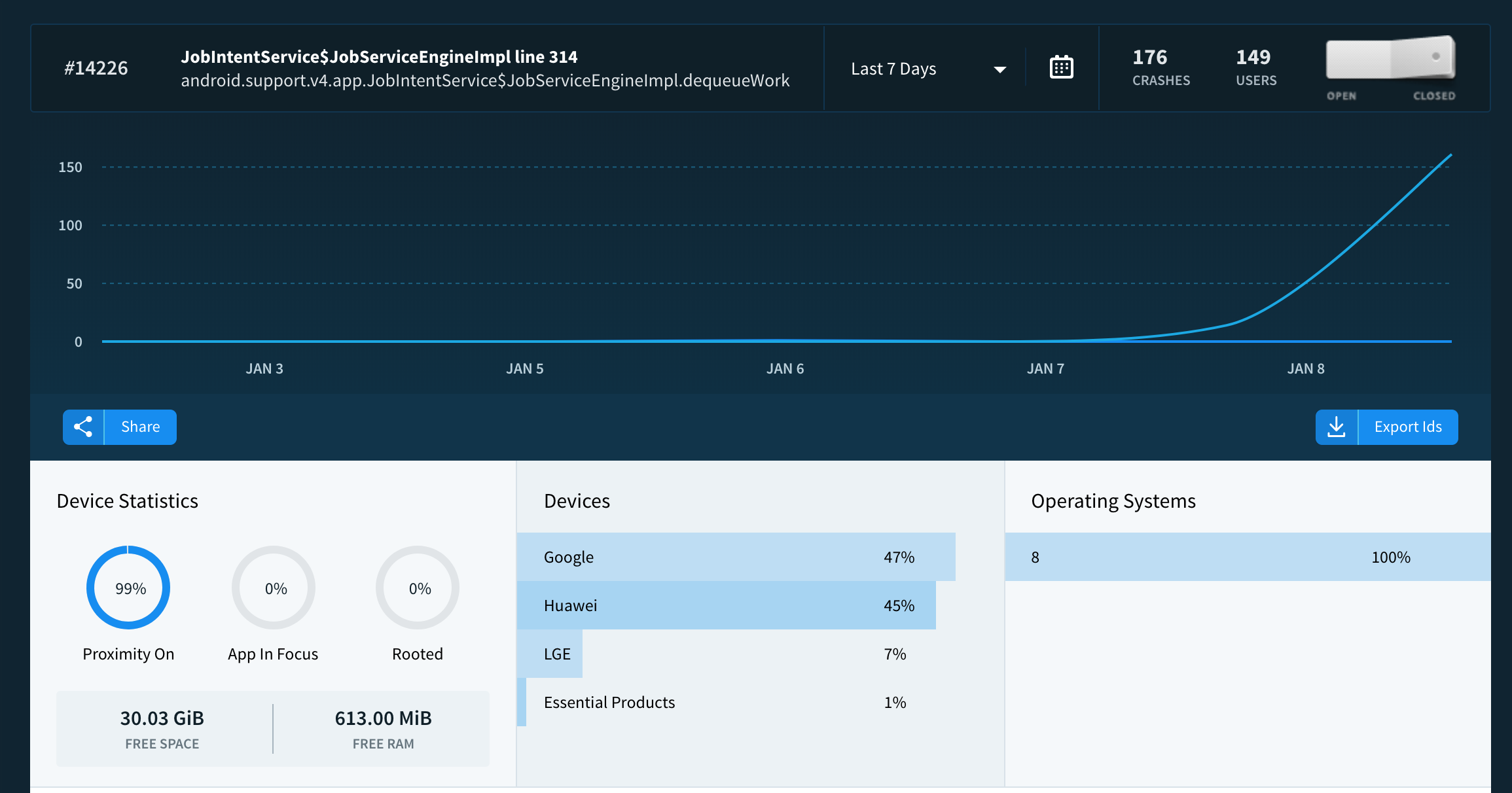Select the Huawei device row
The width and height of the screenshot is (1512, 793).
pyautogui.click(x=726, y=605)
